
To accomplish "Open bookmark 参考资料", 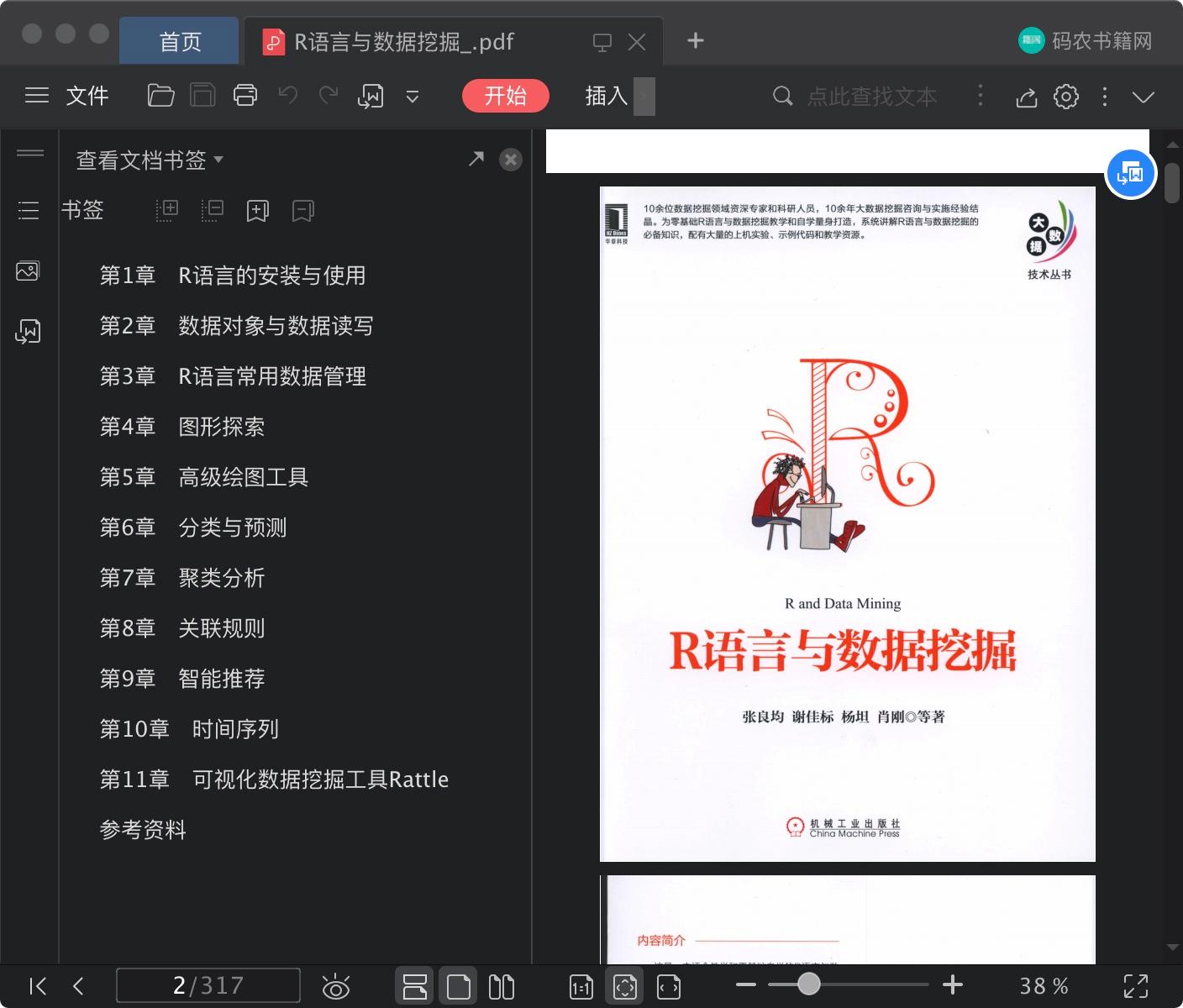I will 143,830.
